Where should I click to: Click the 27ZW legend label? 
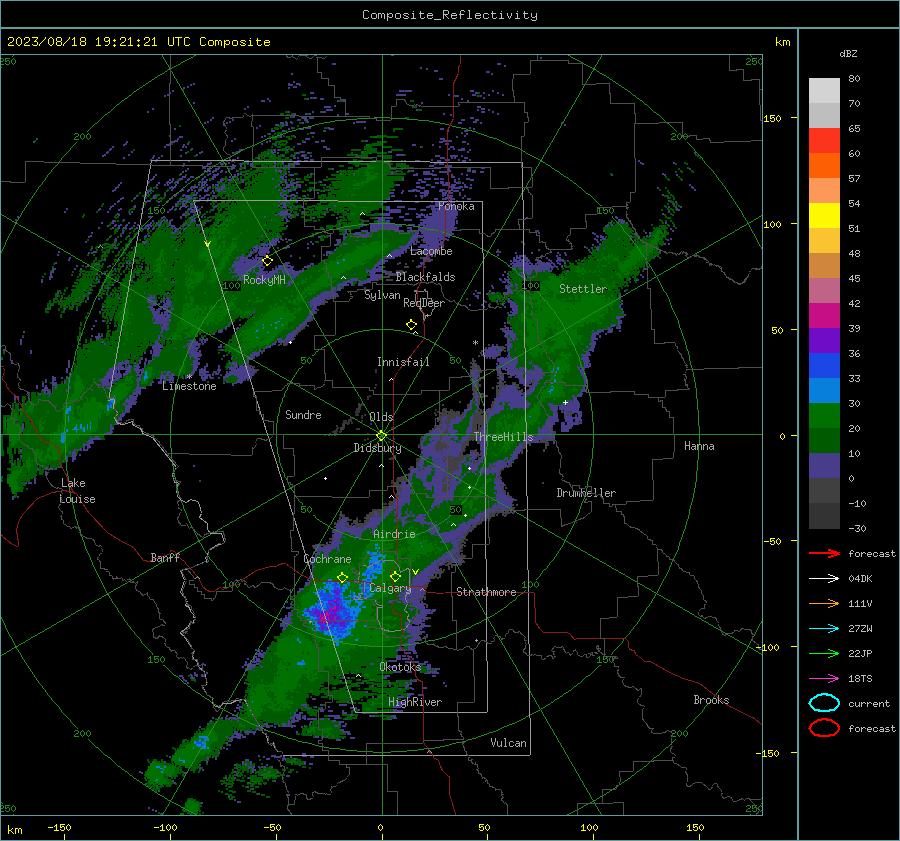860,629
